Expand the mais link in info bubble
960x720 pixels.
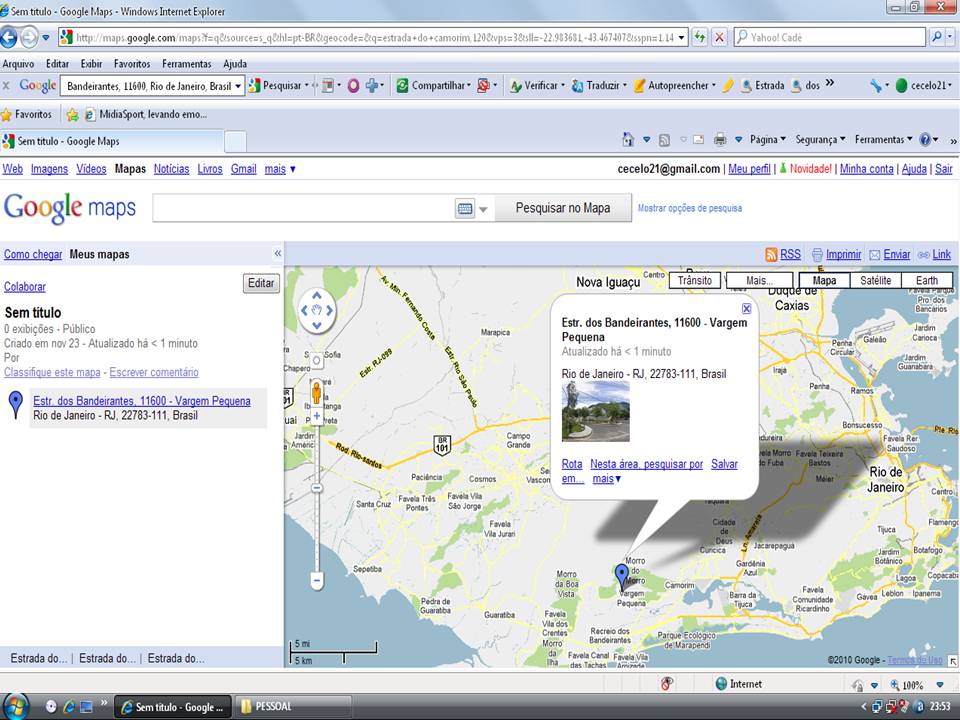tap(606, 479)
